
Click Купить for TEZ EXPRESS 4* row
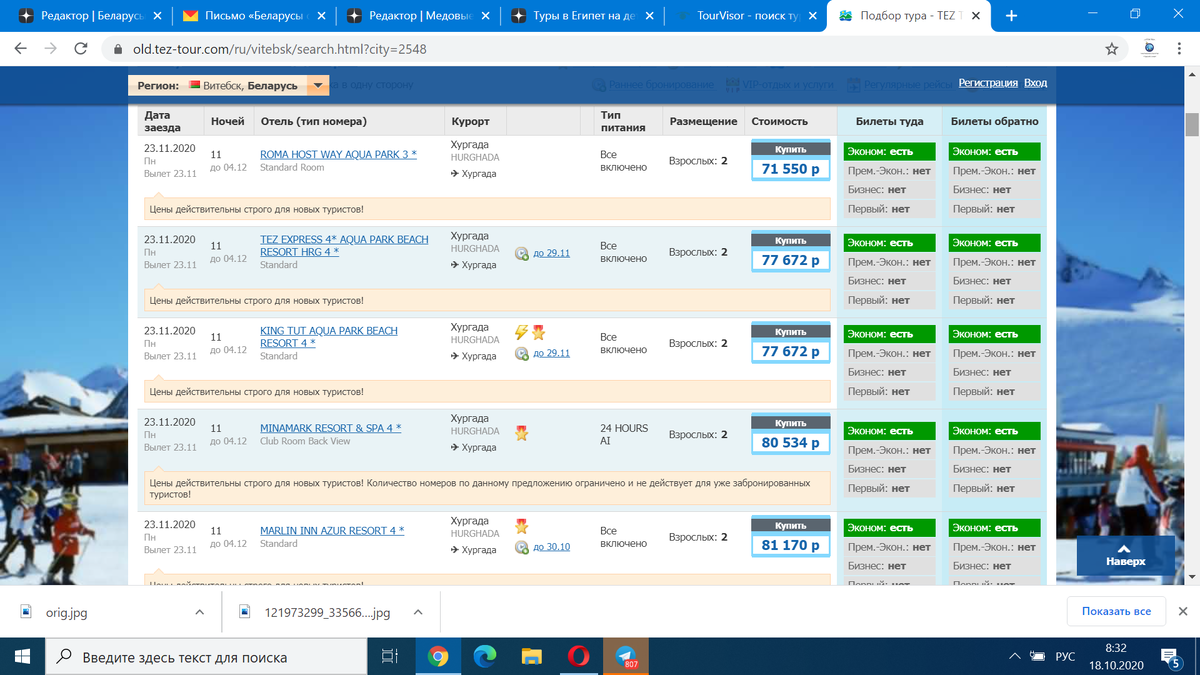[790, 241]
